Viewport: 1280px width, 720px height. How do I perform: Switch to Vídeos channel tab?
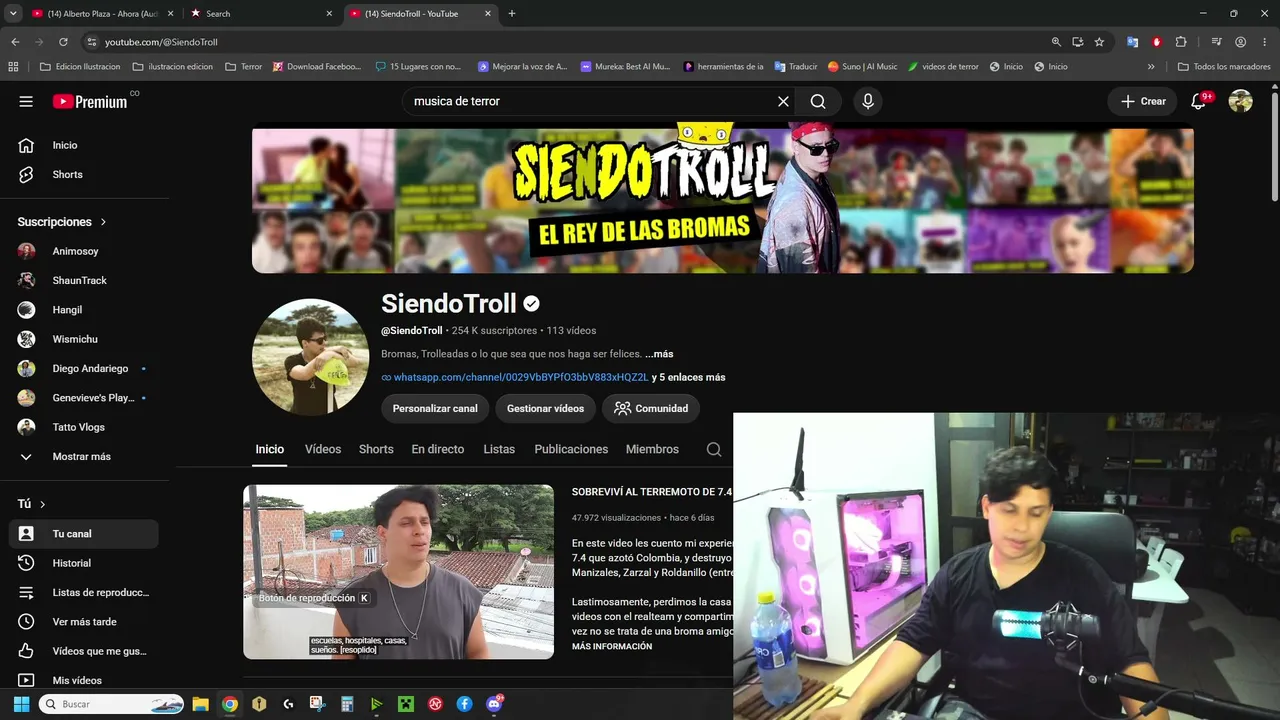(x=323, y=449)
